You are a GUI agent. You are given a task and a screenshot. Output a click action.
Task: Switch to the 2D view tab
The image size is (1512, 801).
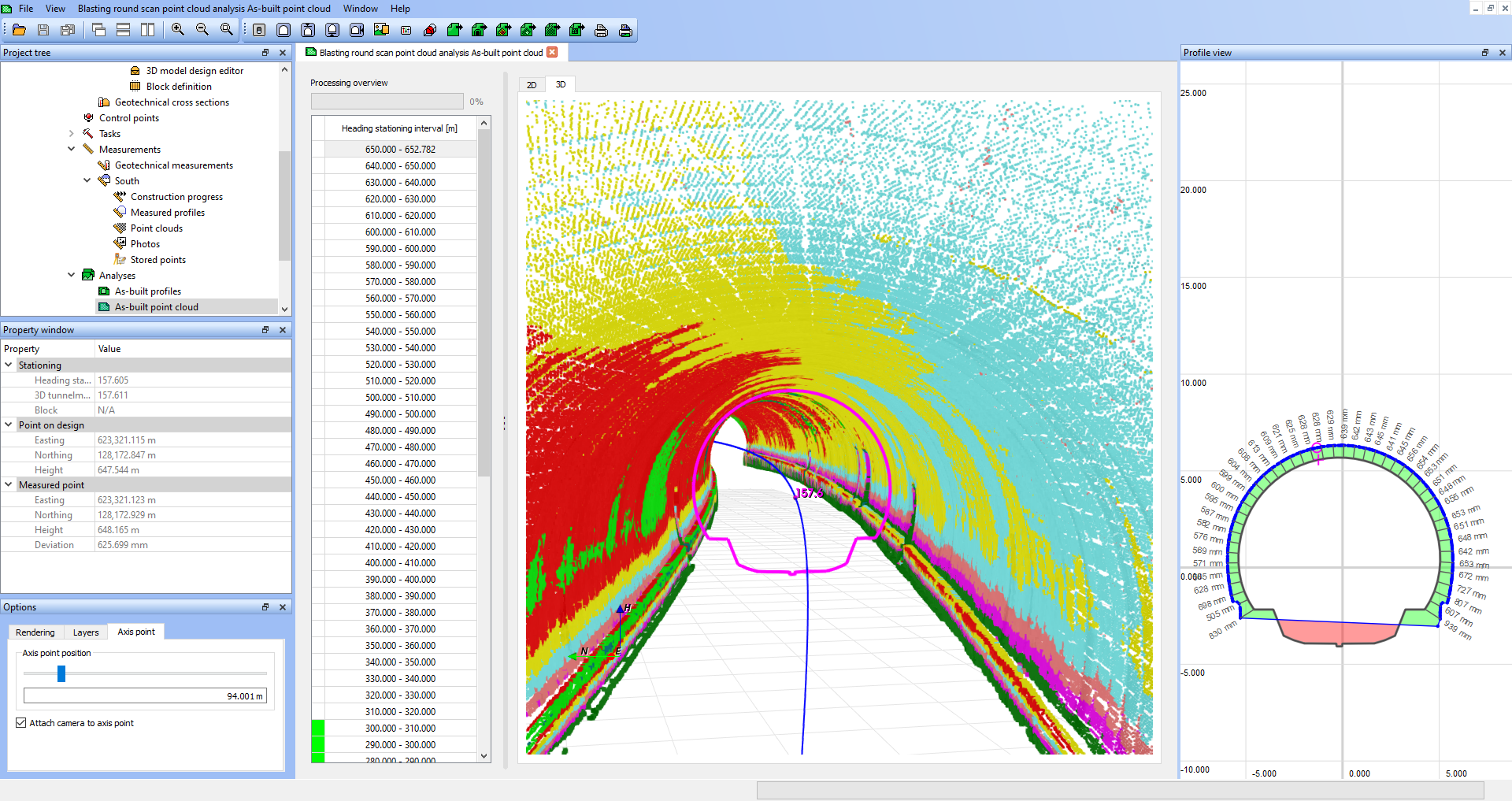[x=532, y=84]
